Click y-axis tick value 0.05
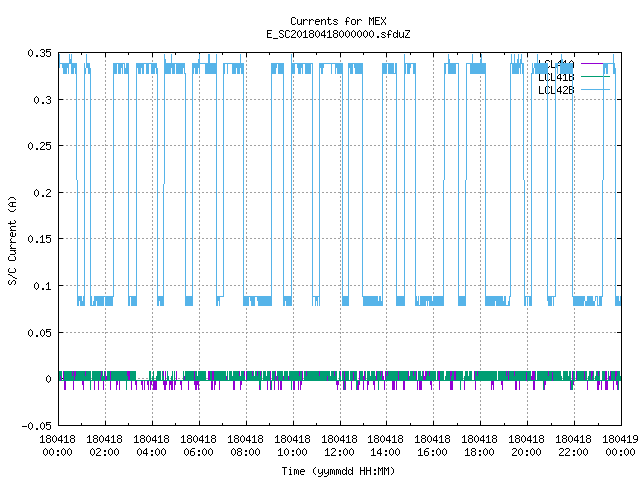 coord(40,333)
